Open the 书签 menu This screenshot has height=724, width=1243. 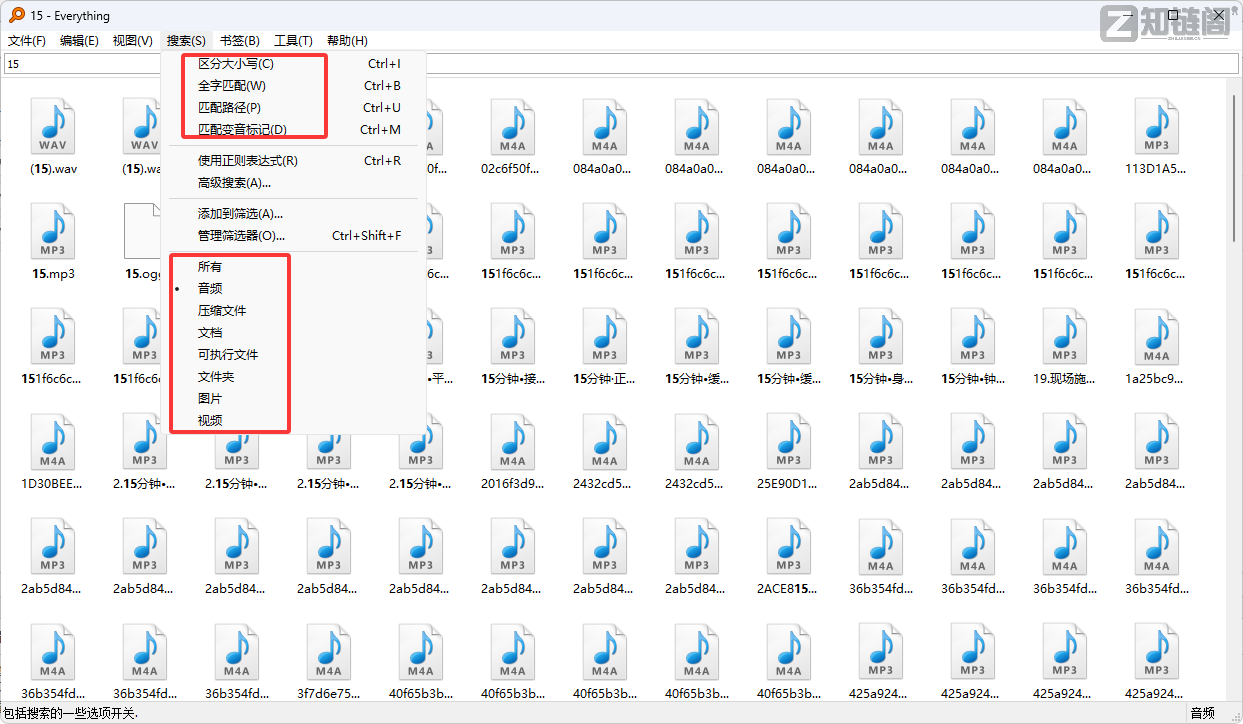(x=239, y=41)
